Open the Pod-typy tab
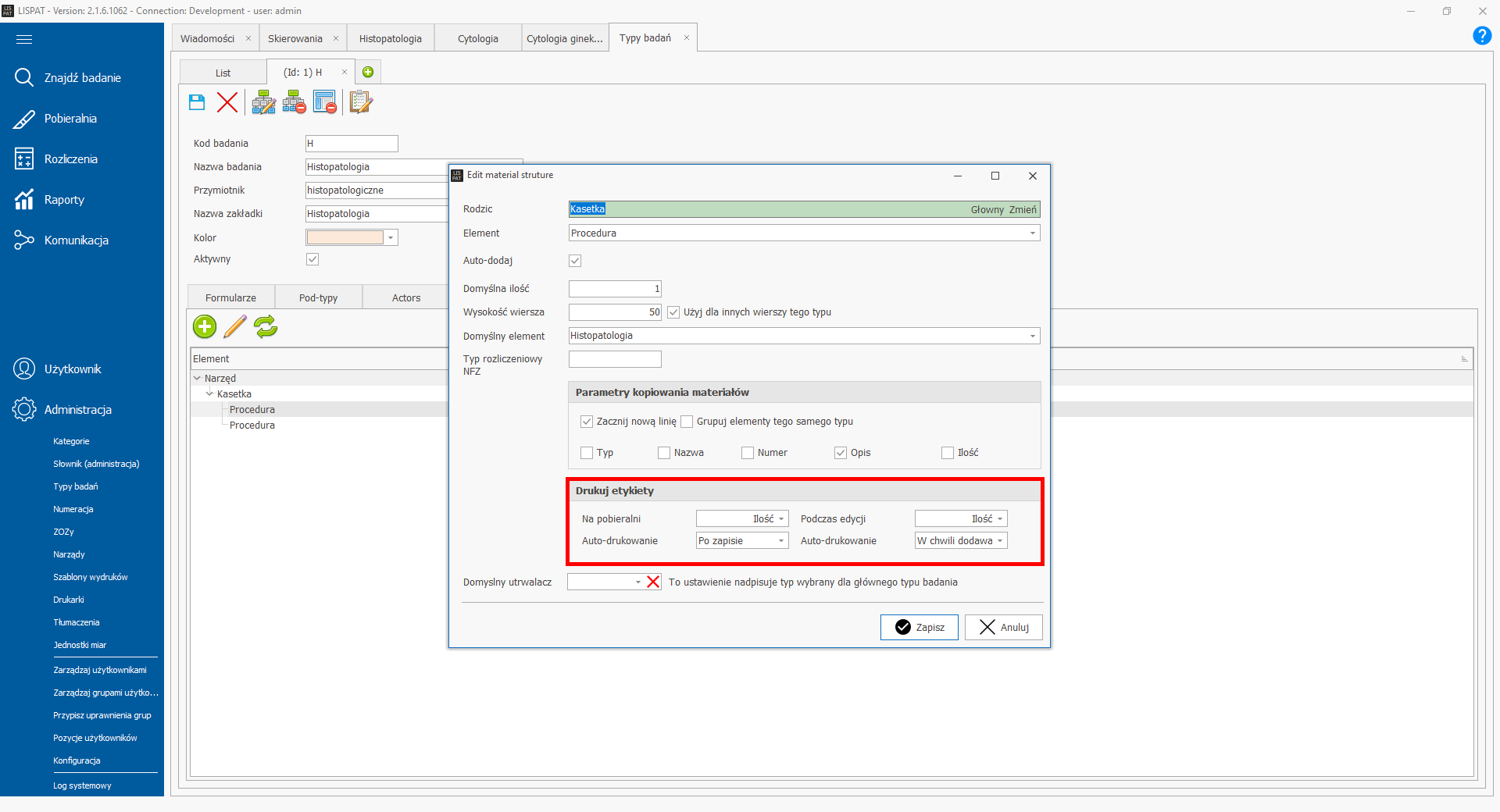The image size is (1500, 812). (x=318, y=297)
